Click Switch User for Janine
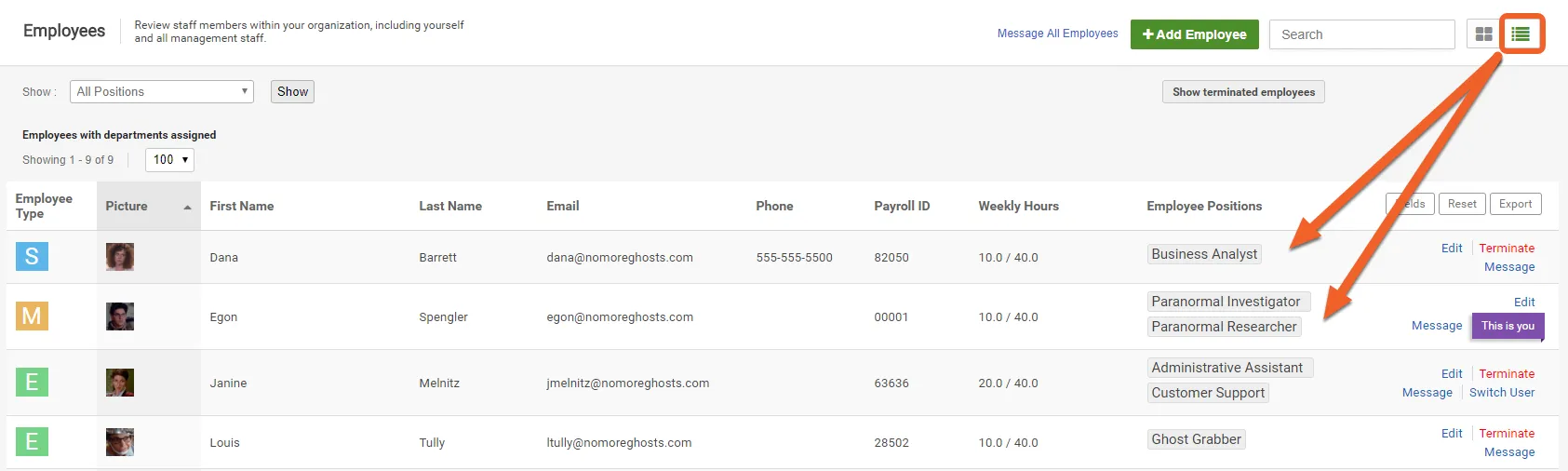Viewport: 1568px width, 471px height. [x=1502, y=392]
